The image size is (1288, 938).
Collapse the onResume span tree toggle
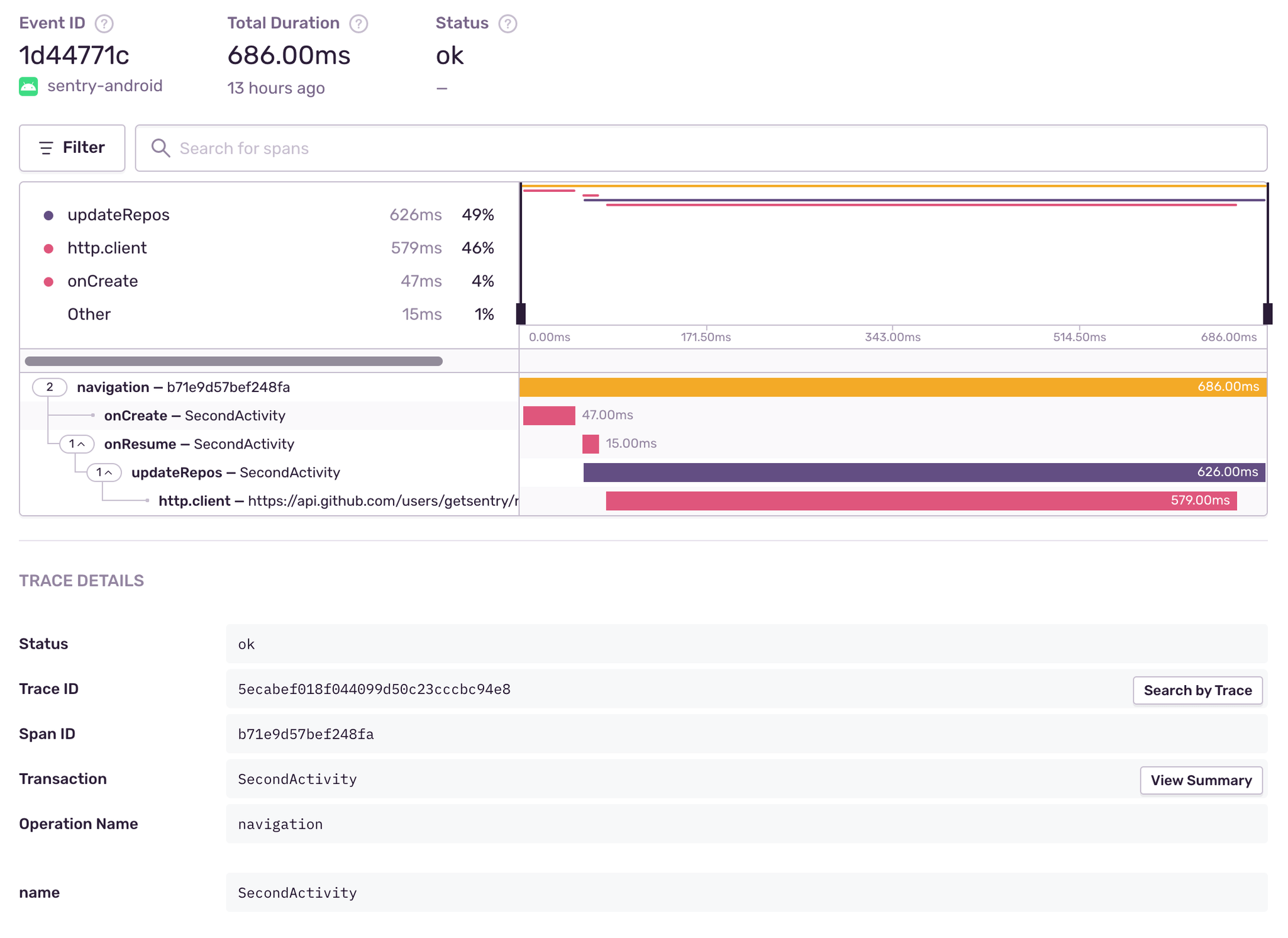tap(77, 444)
